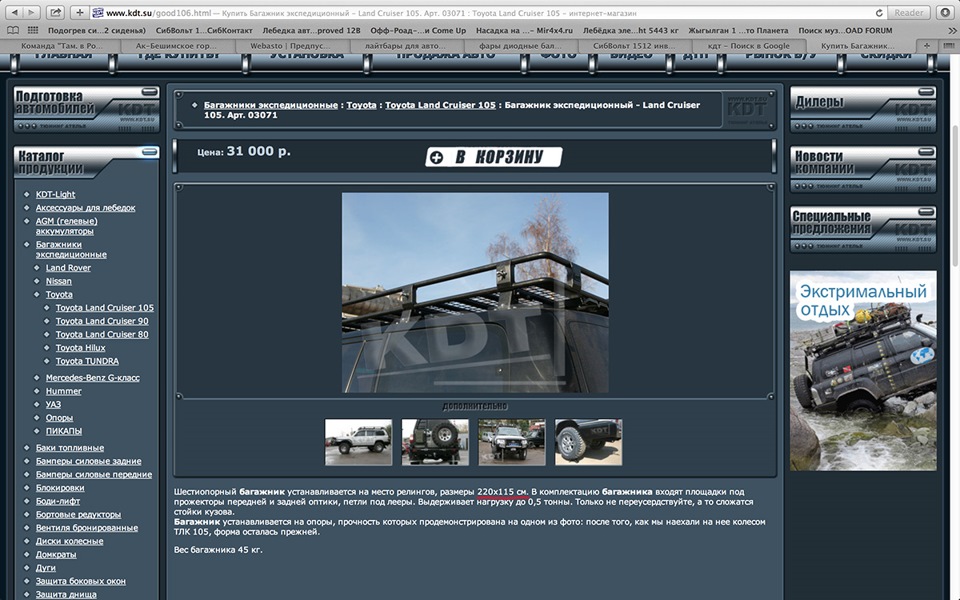Screen dimensions: 960x600
Task: Open thumbnail showing rear spare wheel
Action: (x=435, y=442)
